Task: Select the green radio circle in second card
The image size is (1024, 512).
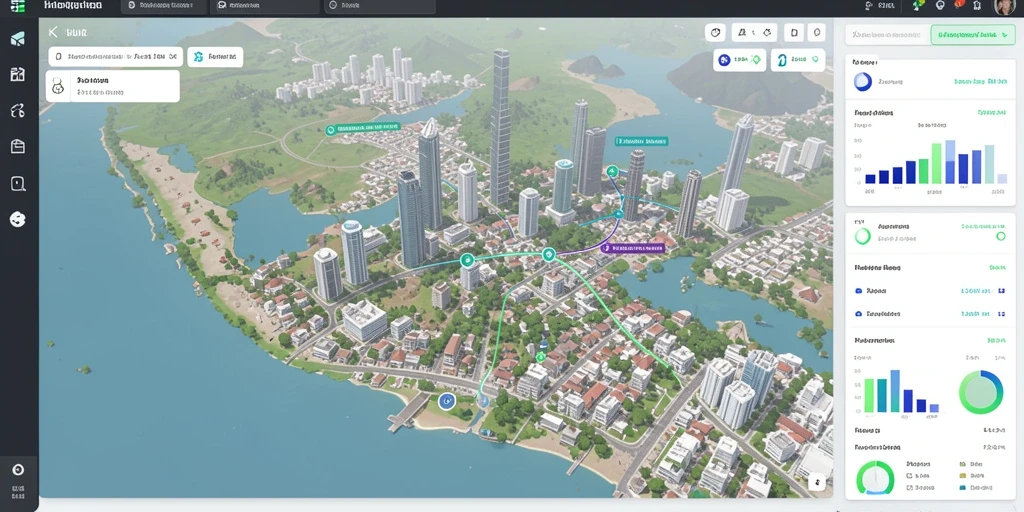Action: pos(1000,236)
